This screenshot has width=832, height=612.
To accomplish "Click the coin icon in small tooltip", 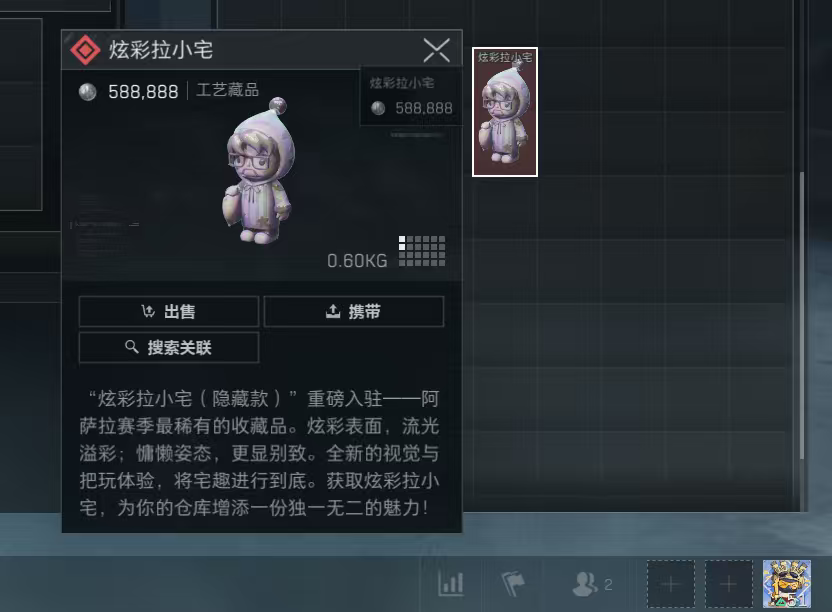I will (378, 108).
